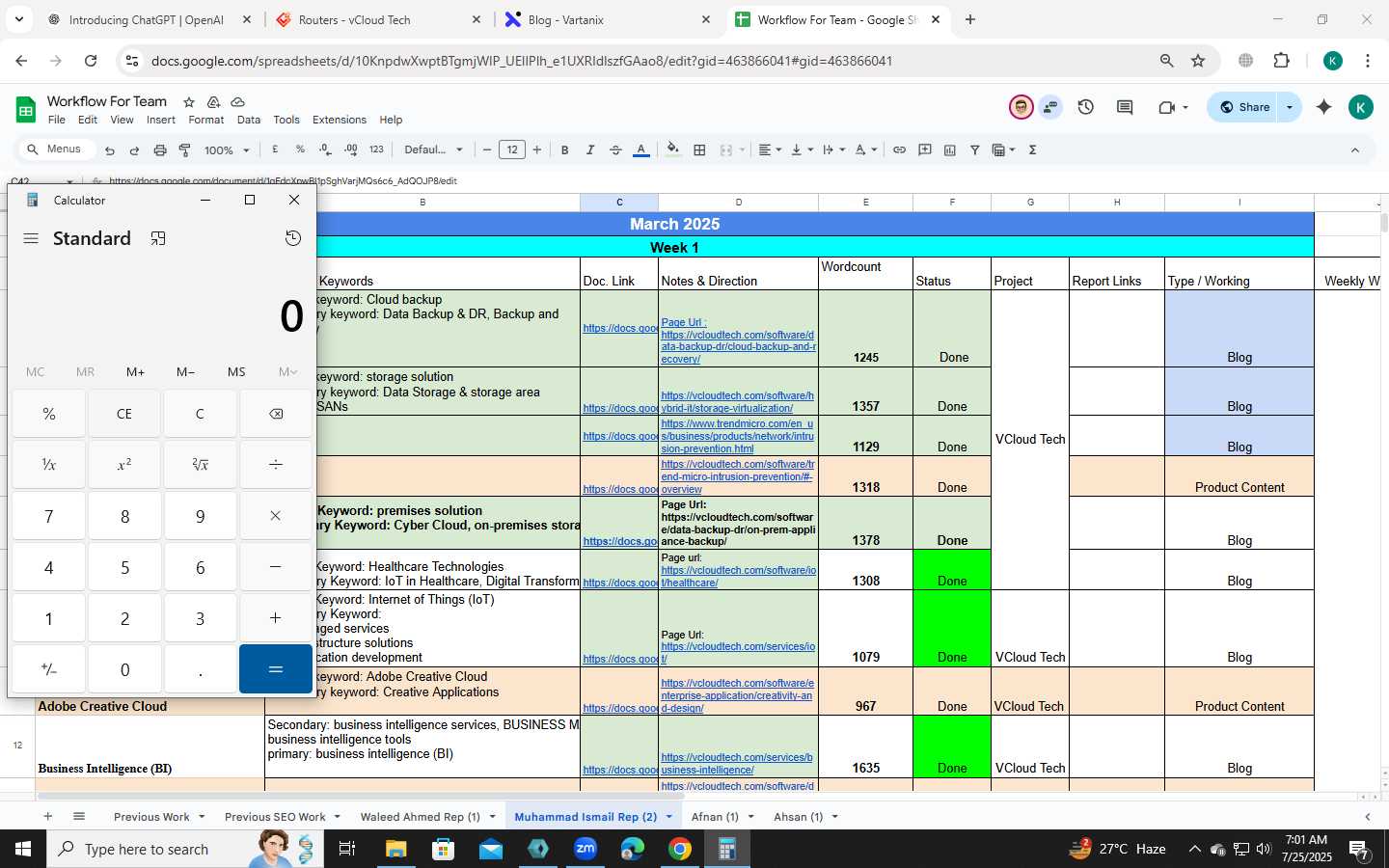Open the Insert menu

(x=161, y=120)
